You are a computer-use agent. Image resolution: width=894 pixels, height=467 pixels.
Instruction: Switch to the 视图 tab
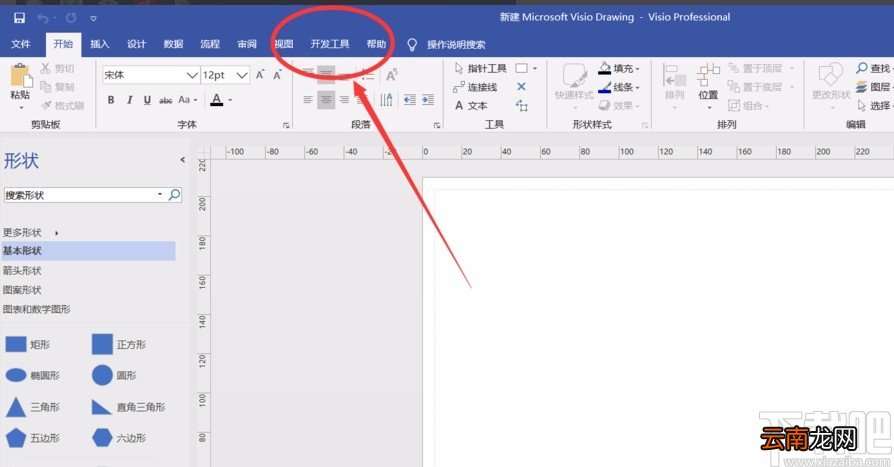(x=283, y=44)
